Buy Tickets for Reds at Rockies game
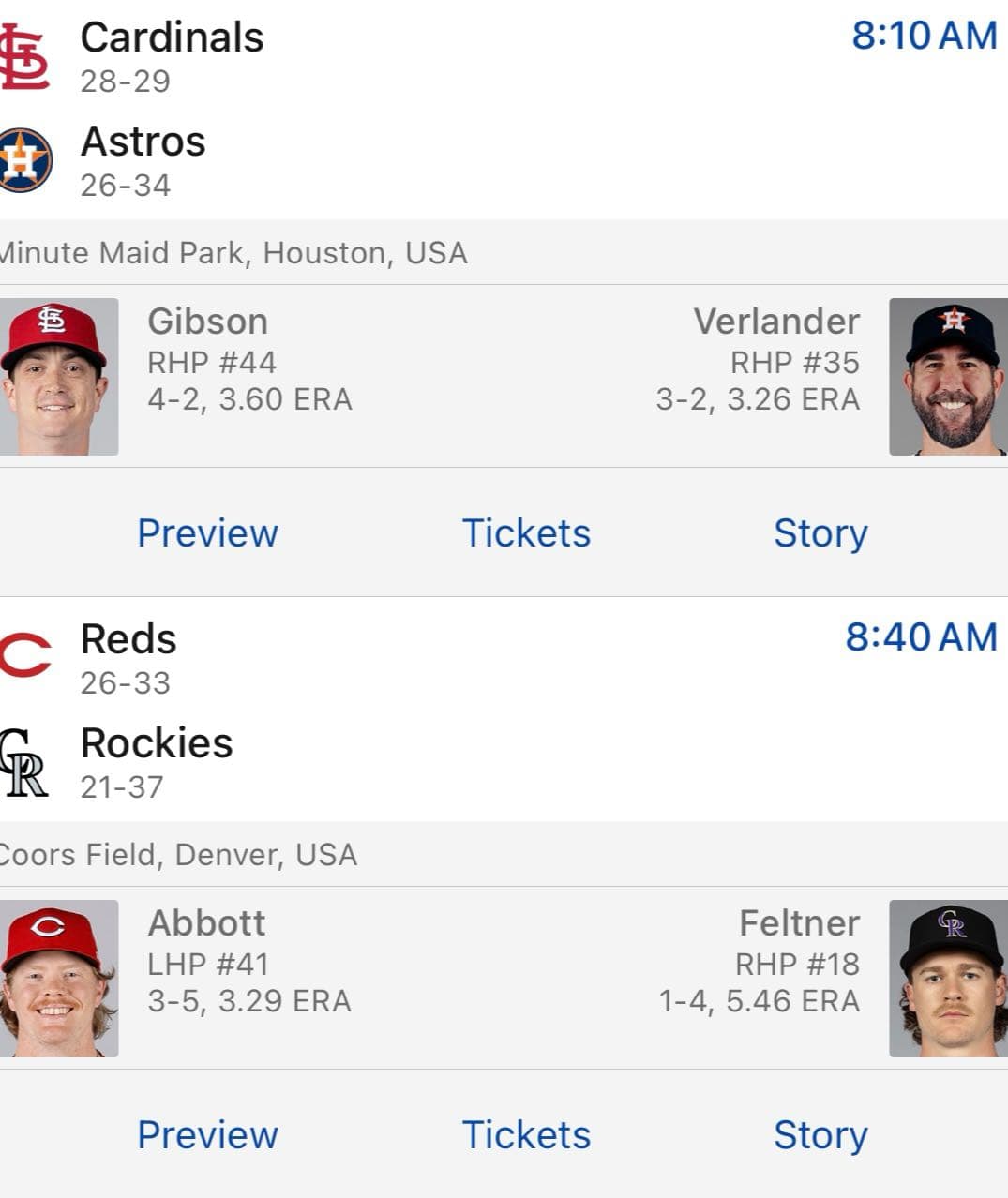Screen dimensions: 1008x1198 pos(526,1135)
